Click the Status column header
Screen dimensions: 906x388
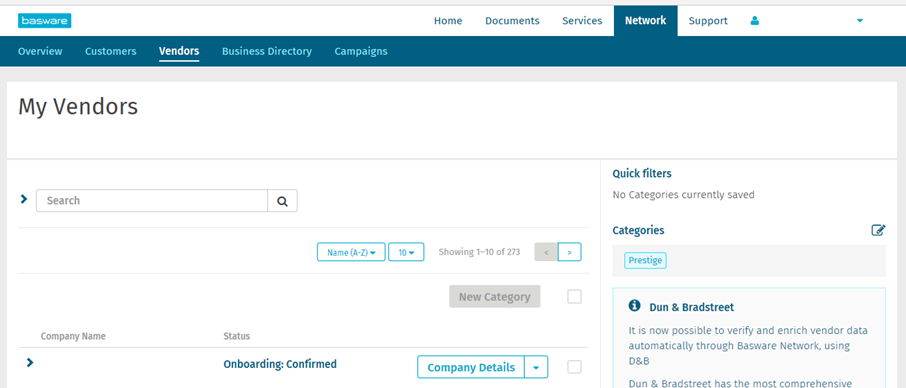tap(237, 336)
